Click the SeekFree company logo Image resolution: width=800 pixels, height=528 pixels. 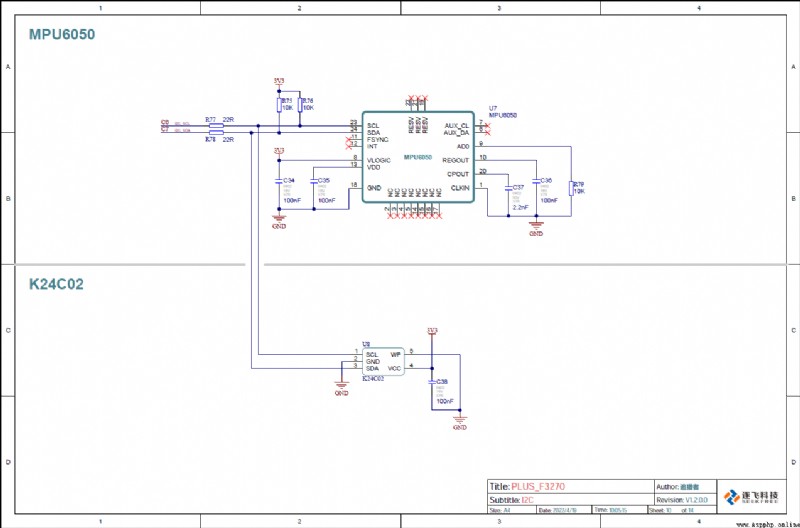point(751,496)
